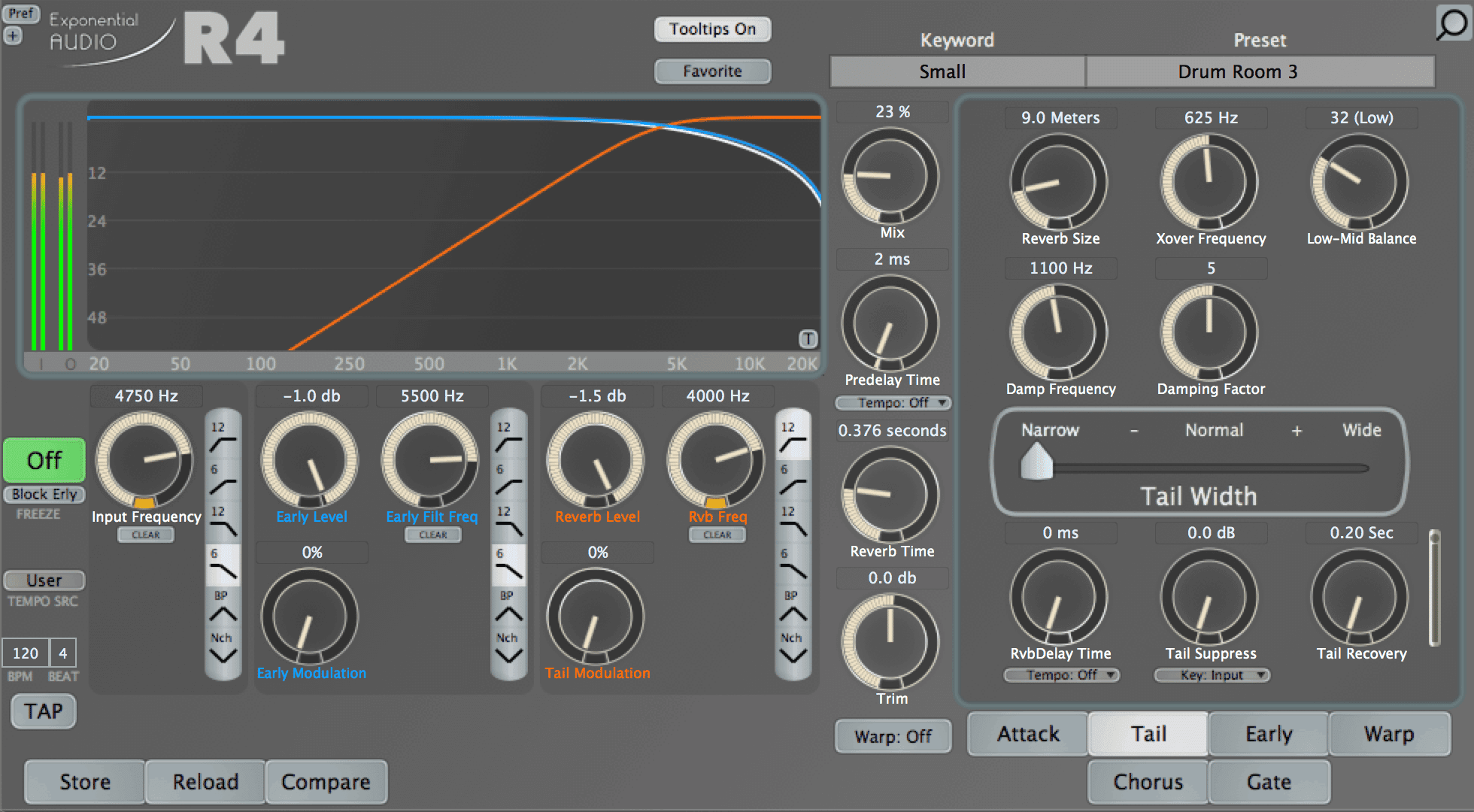Switch to the Early tab
This screenshot has width=1474, height=812.
(1269, 734)
